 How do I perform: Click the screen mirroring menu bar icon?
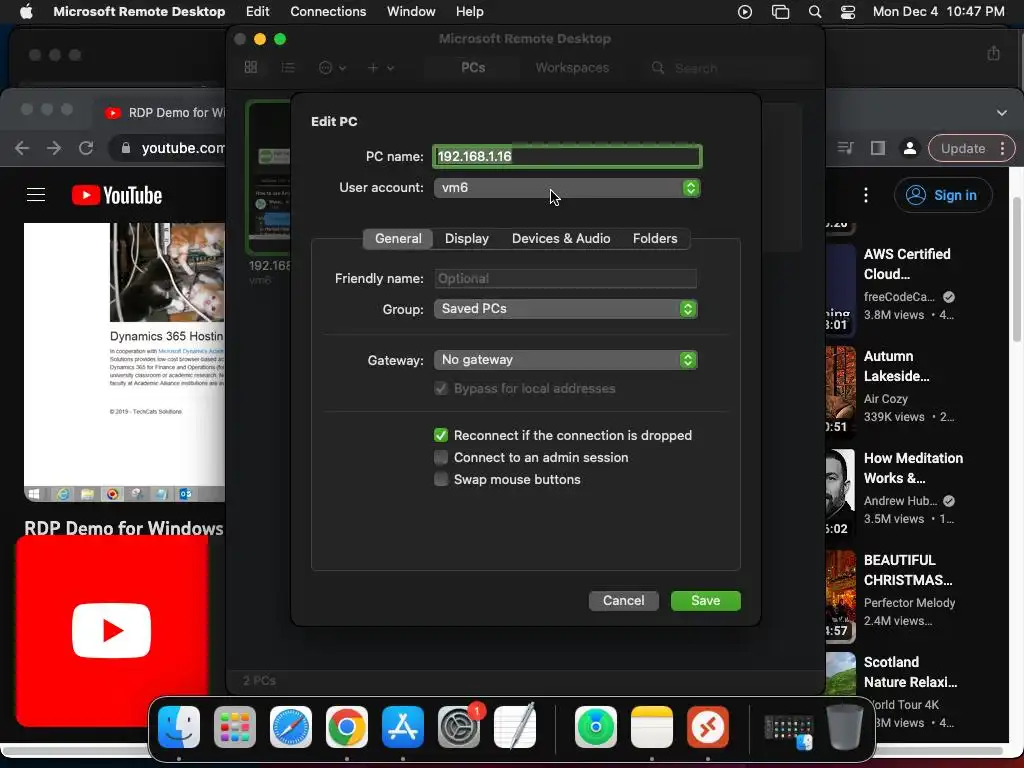coord(780,12)
